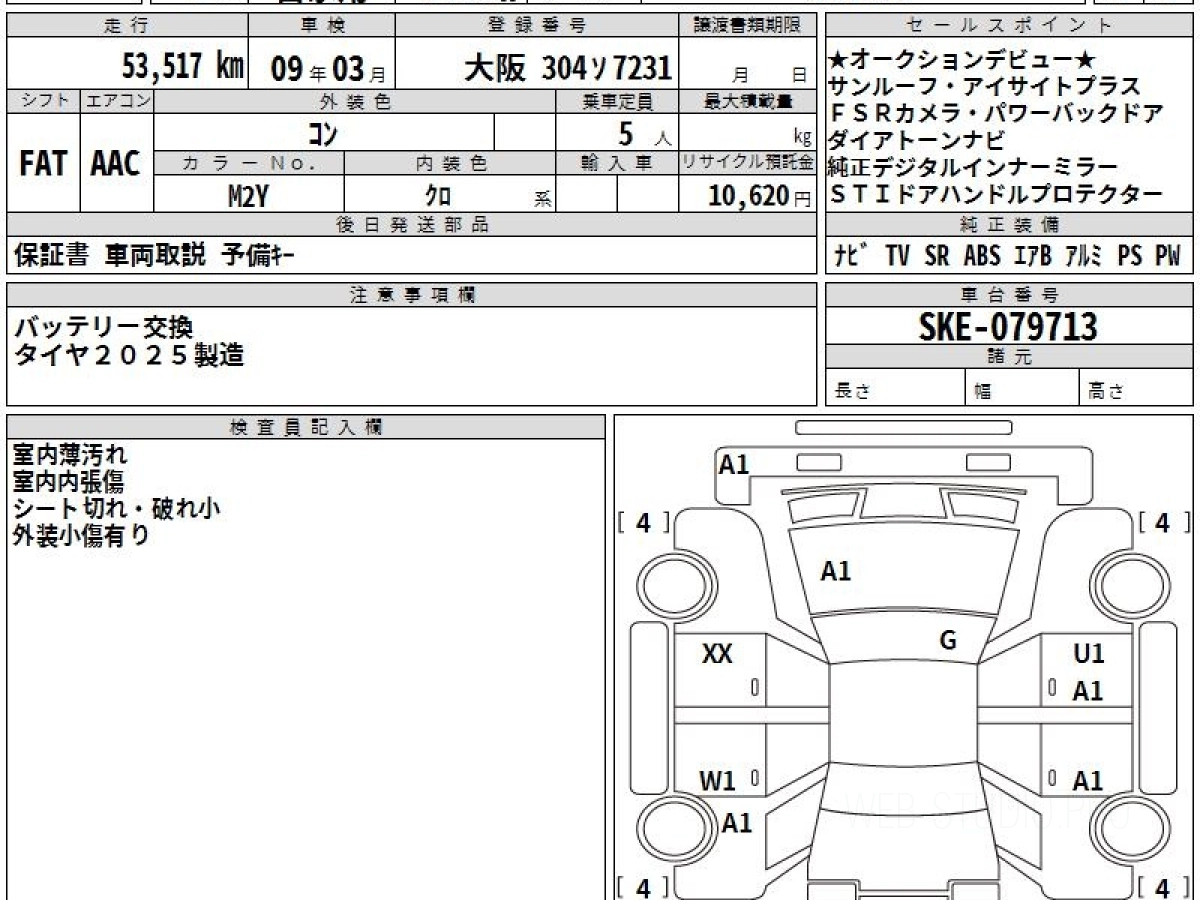This screenshot has width=1200, height=900.
Task: Select the バッテリー交換 note text
Action: [104, 328]
